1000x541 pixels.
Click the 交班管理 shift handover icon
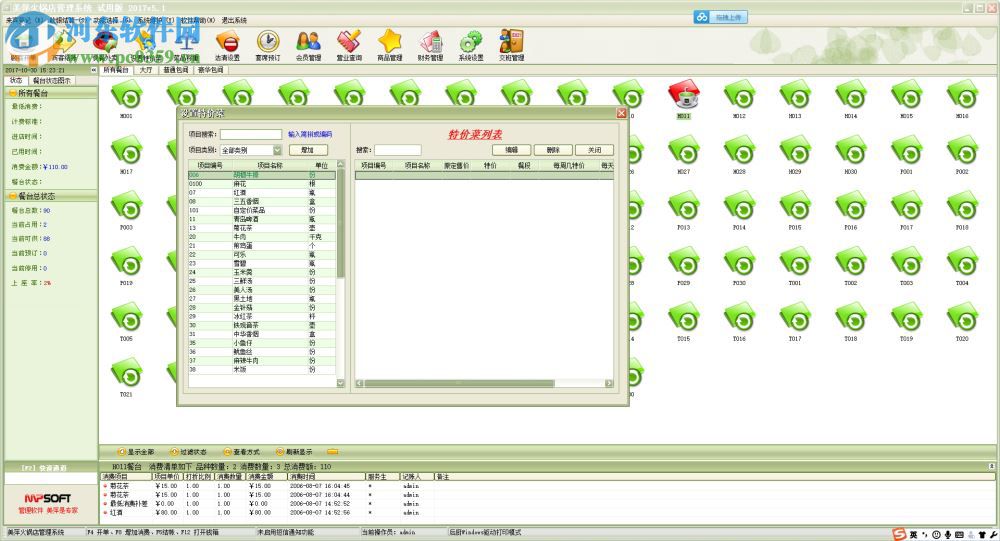pyautogui.click(x=511, y=44)
